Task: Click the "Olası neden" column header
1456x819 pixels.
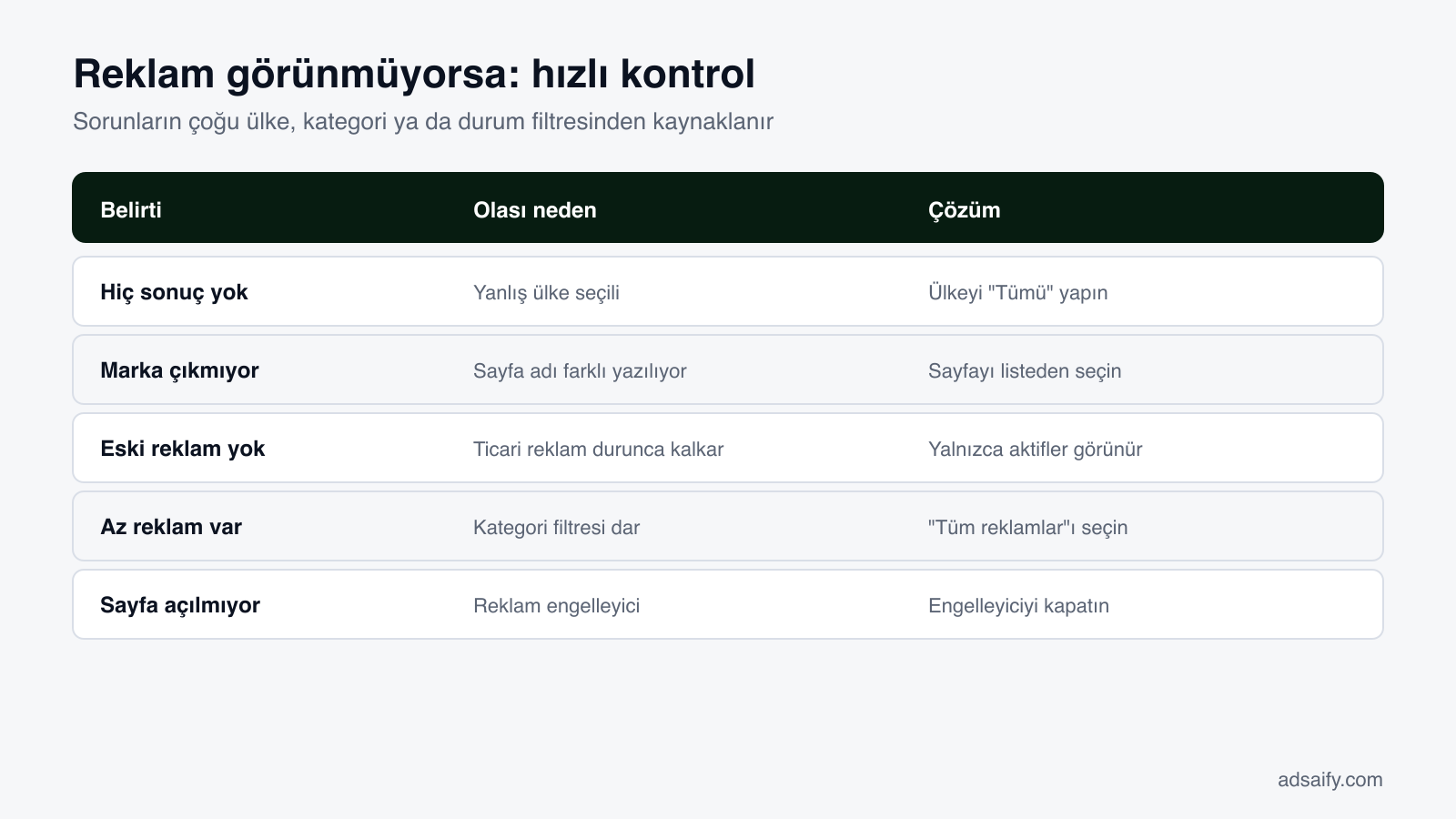Action: pyautogui.click(x=535, y=210)
